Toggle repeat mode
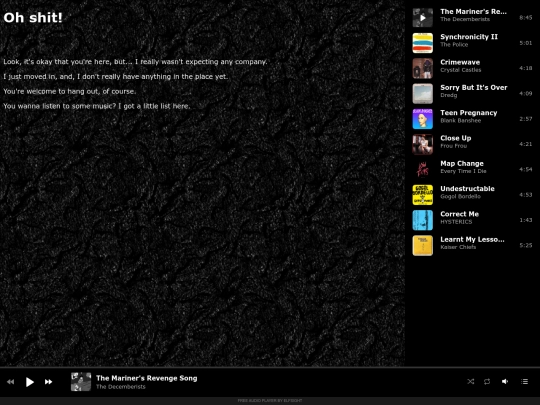This screenshot has width=540, height=405. point(487,381)
